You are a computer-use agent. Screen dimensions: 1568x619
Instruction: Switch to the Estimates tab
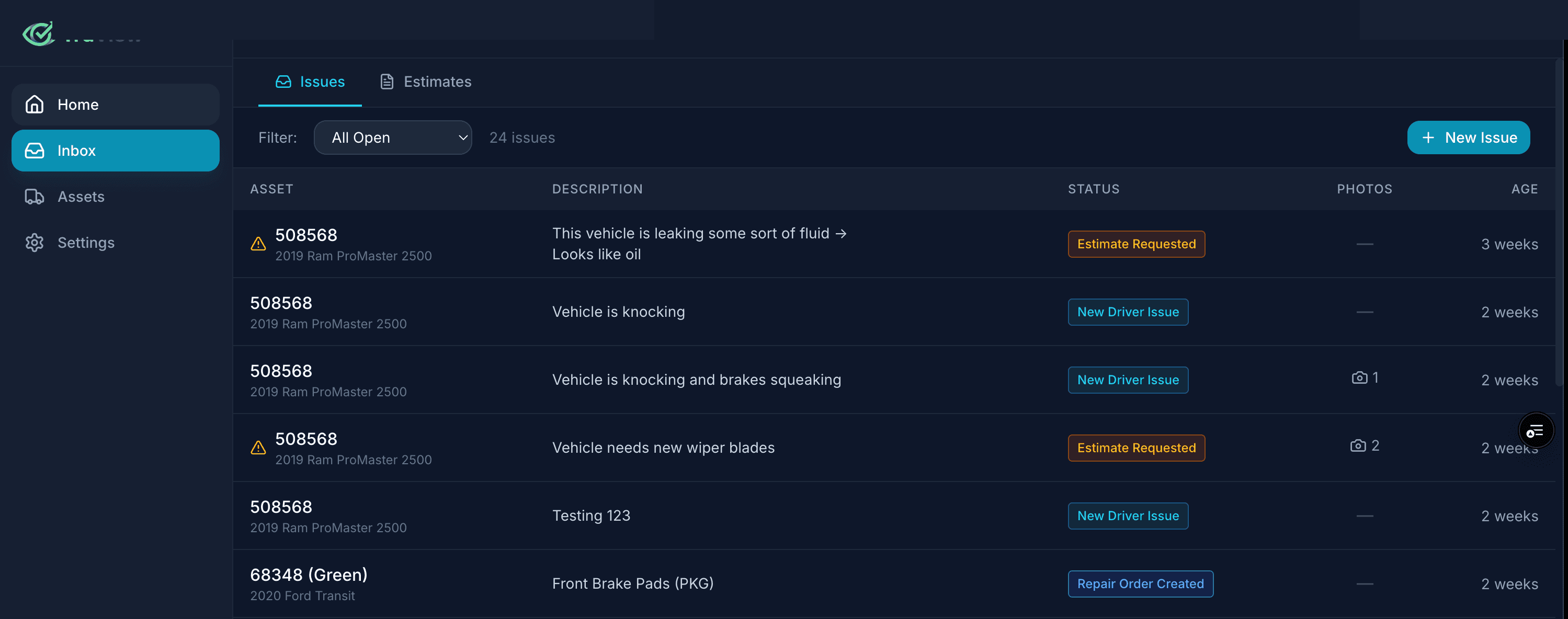(x=425, y=82)
